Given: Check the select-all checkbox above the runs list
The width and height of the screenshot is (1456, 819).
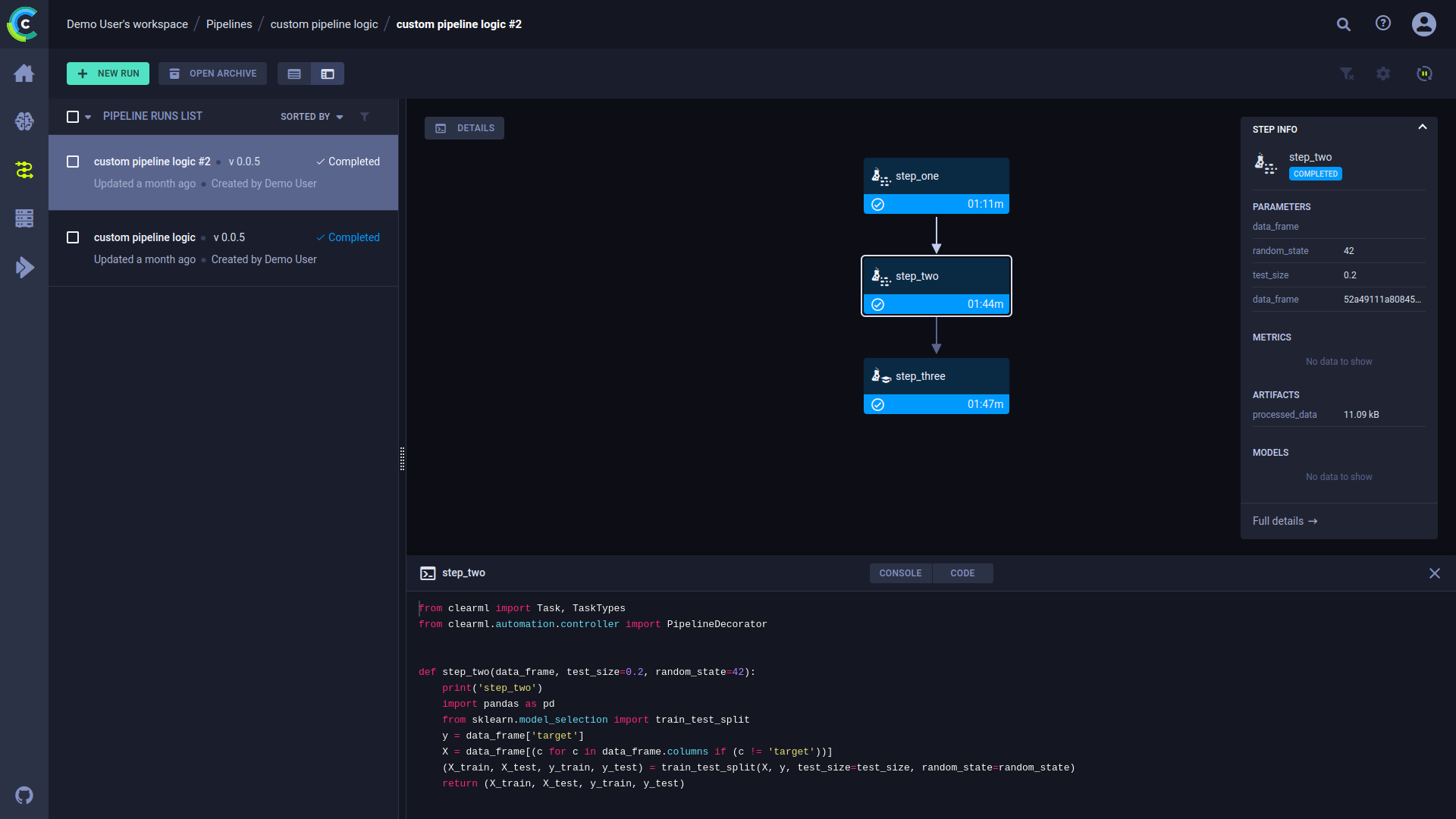Looking at the screenshot, I should pos(73,116).
